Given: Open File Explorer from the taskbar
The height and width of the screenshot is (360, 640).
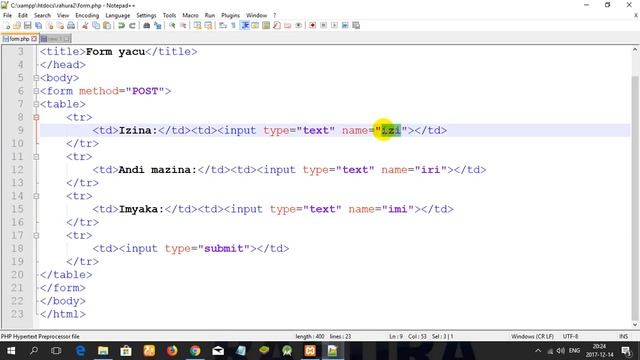Looking at the screenshot, I should click(x=103, y=351).
